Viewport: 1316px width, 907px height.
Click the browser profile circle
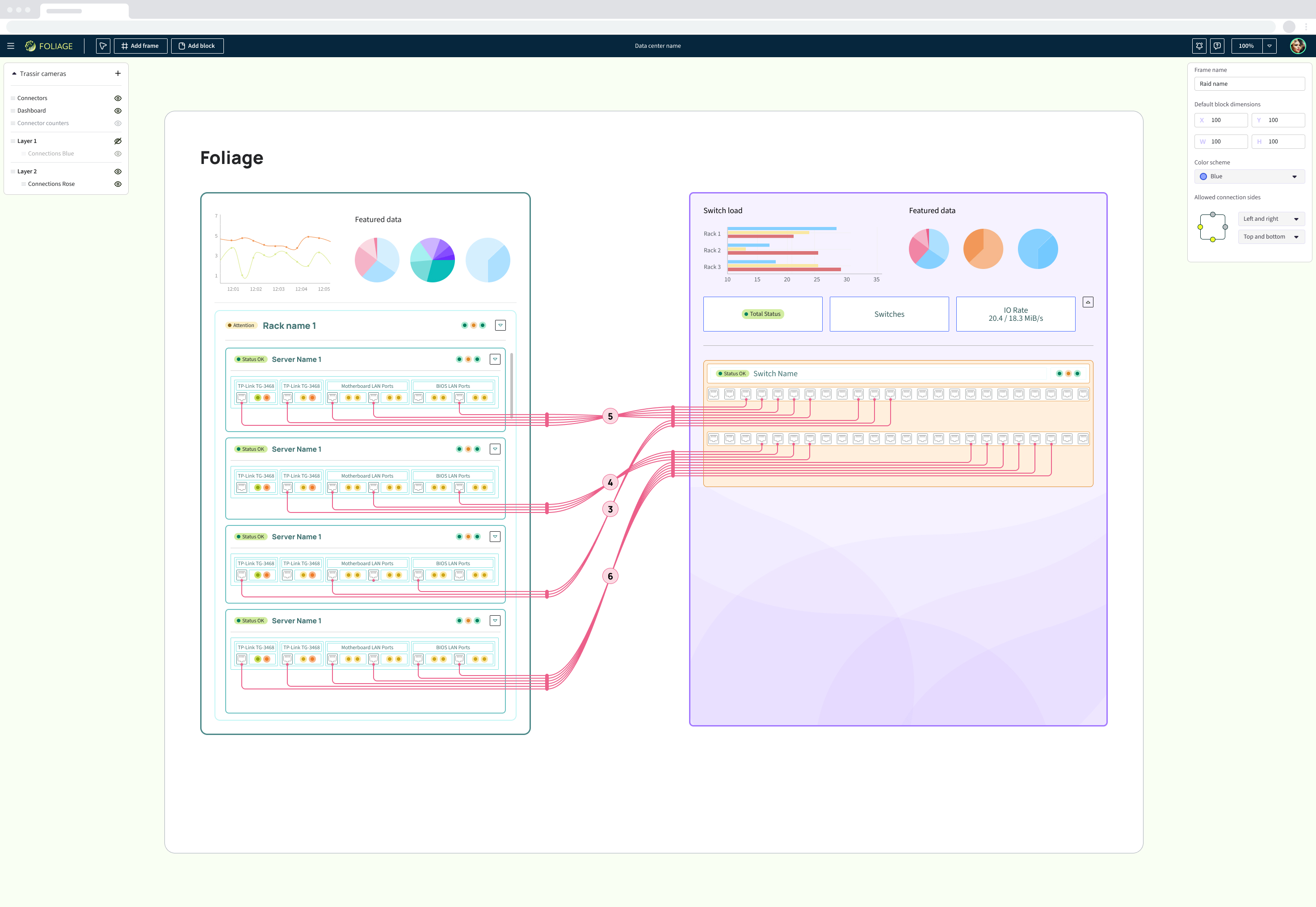click(x=1289, y=27)
